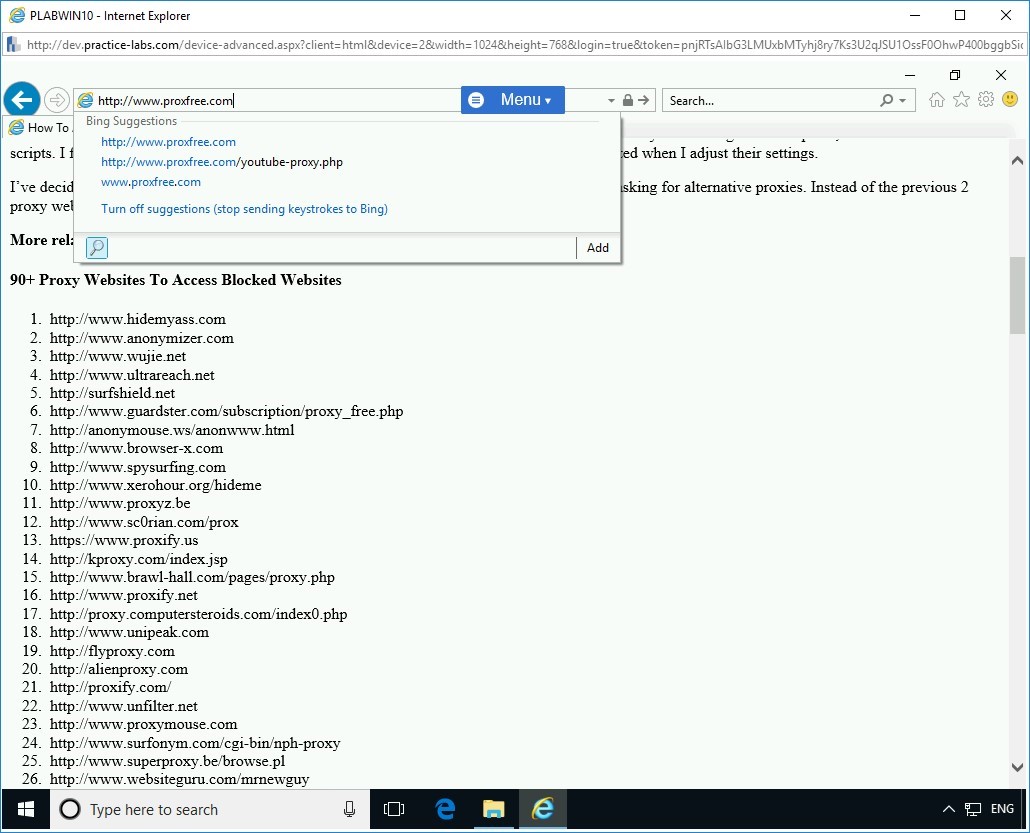
Task: Open Internet Explorer from the taskbar
Action: click(x=543, y=810)
